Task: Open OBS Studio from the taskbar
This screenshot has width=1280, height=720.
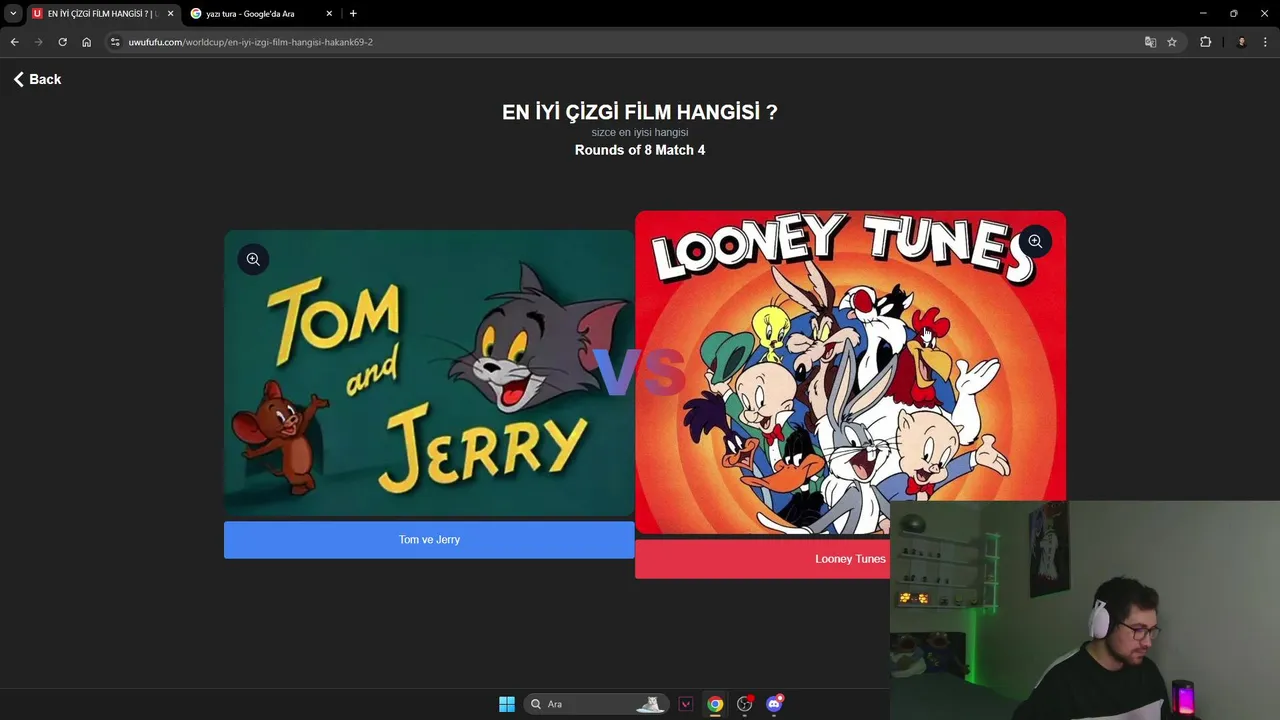Action: click(x=744, y=704)
